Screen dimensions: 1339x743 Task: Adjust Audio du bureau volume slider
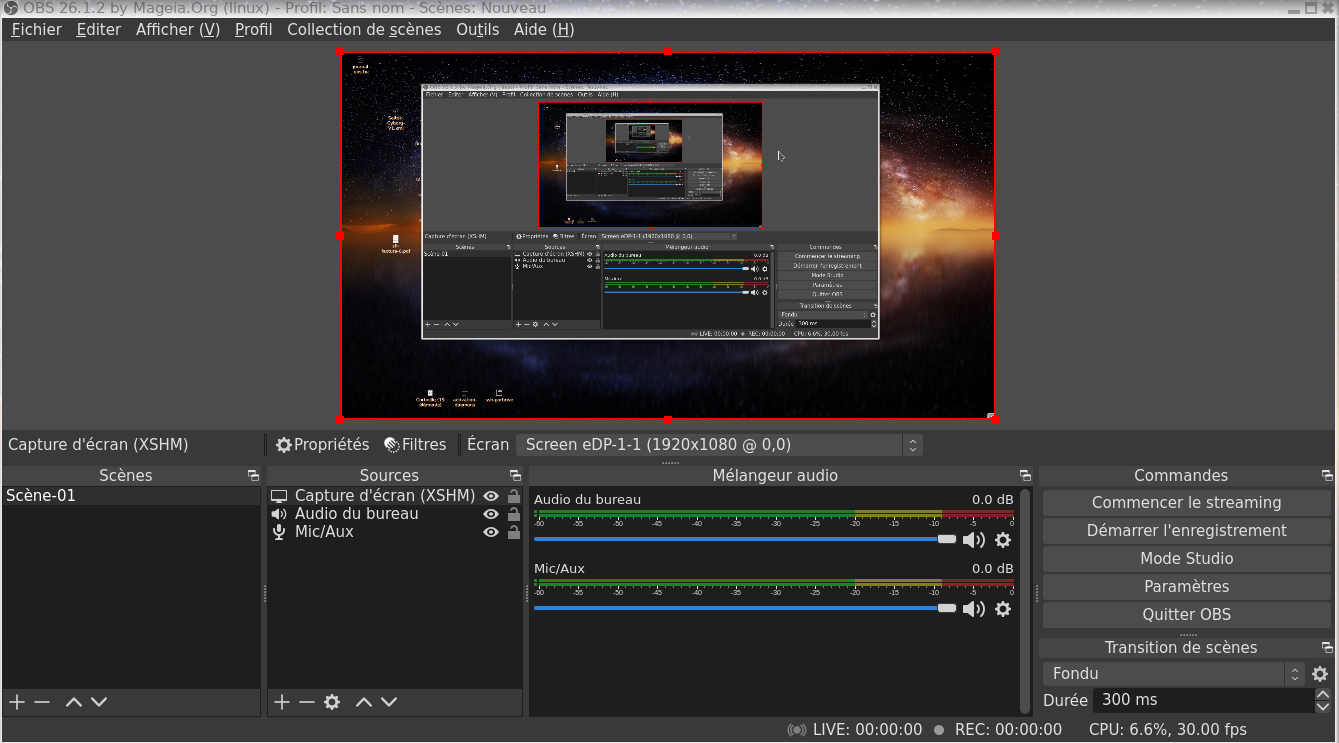(745, 540)
